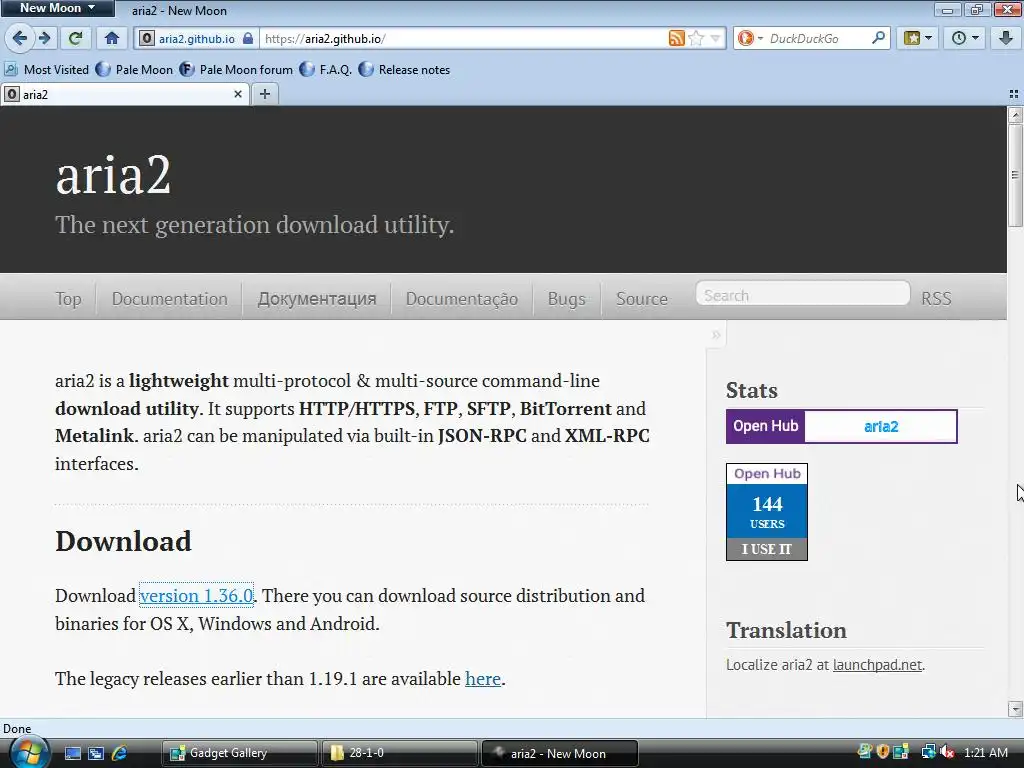Close the aria2 tab
This screenshot has height=768, width=1024.
(x=238, y=94)
